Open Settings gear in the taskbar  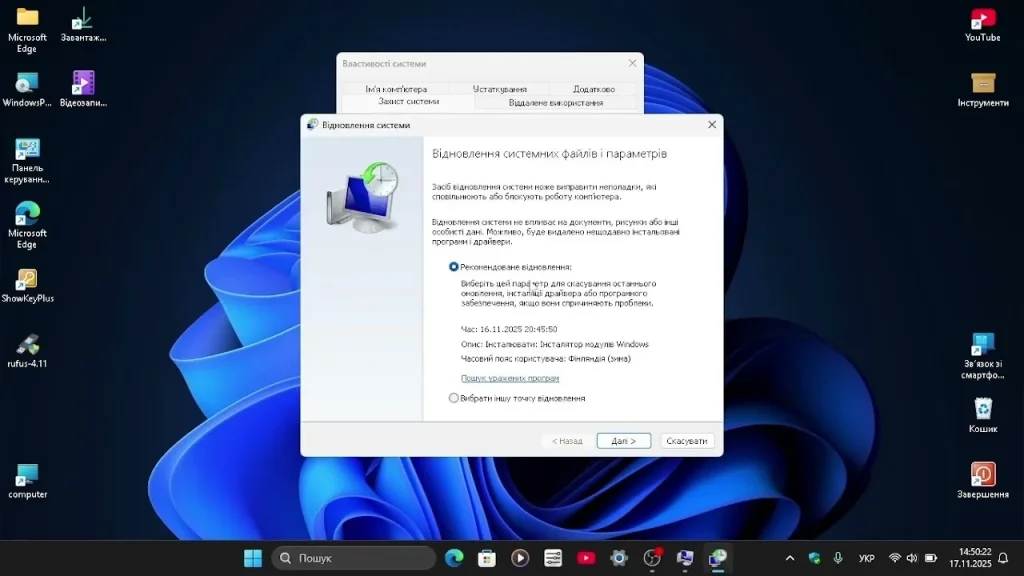pos(618,558)
